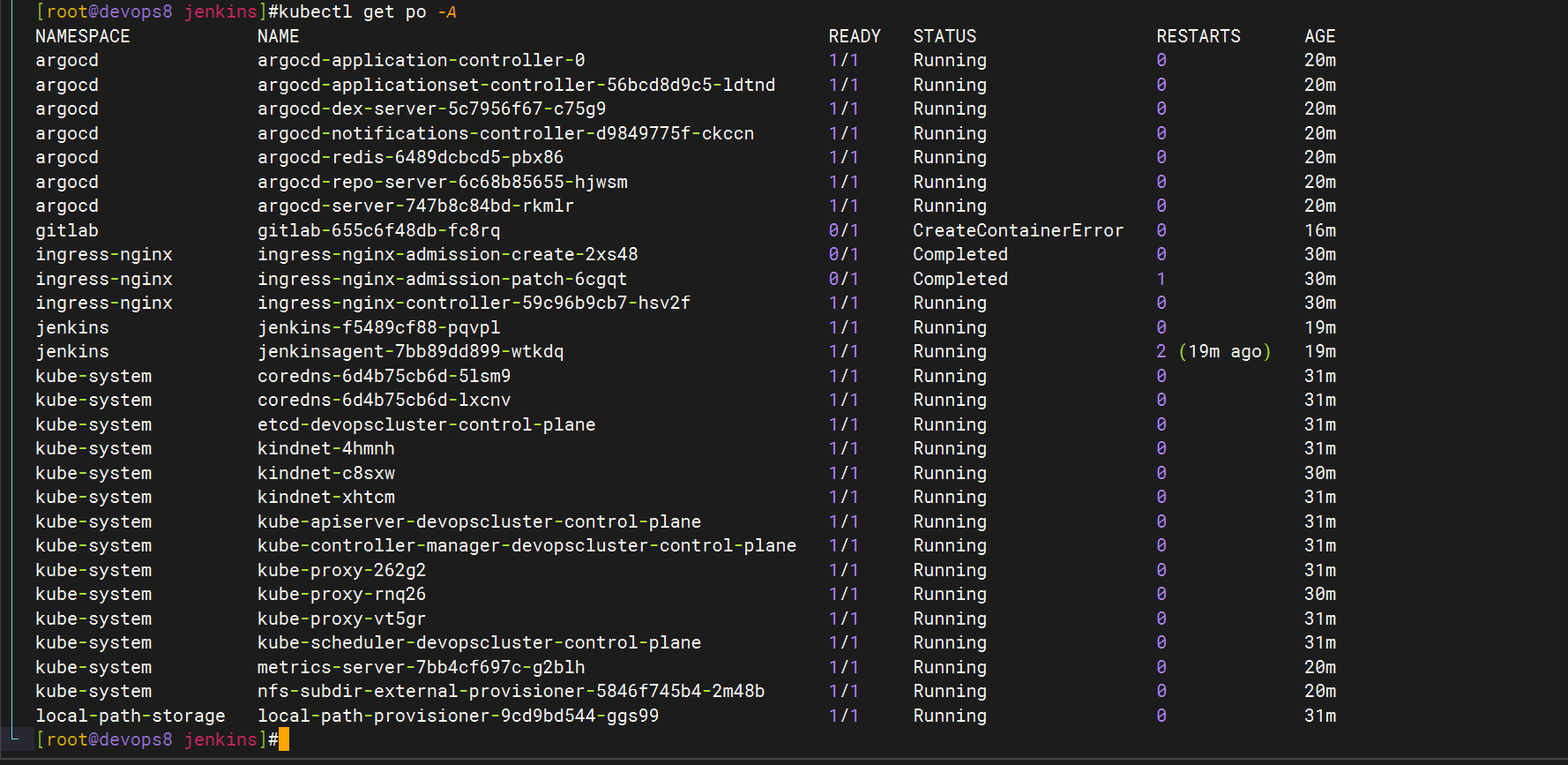Image resolution: width=1568 pixels, height=765 pixels.
Task: Click pod name kube-controller-manager-devopscluster-control-plane
Action: coord(527,545)
